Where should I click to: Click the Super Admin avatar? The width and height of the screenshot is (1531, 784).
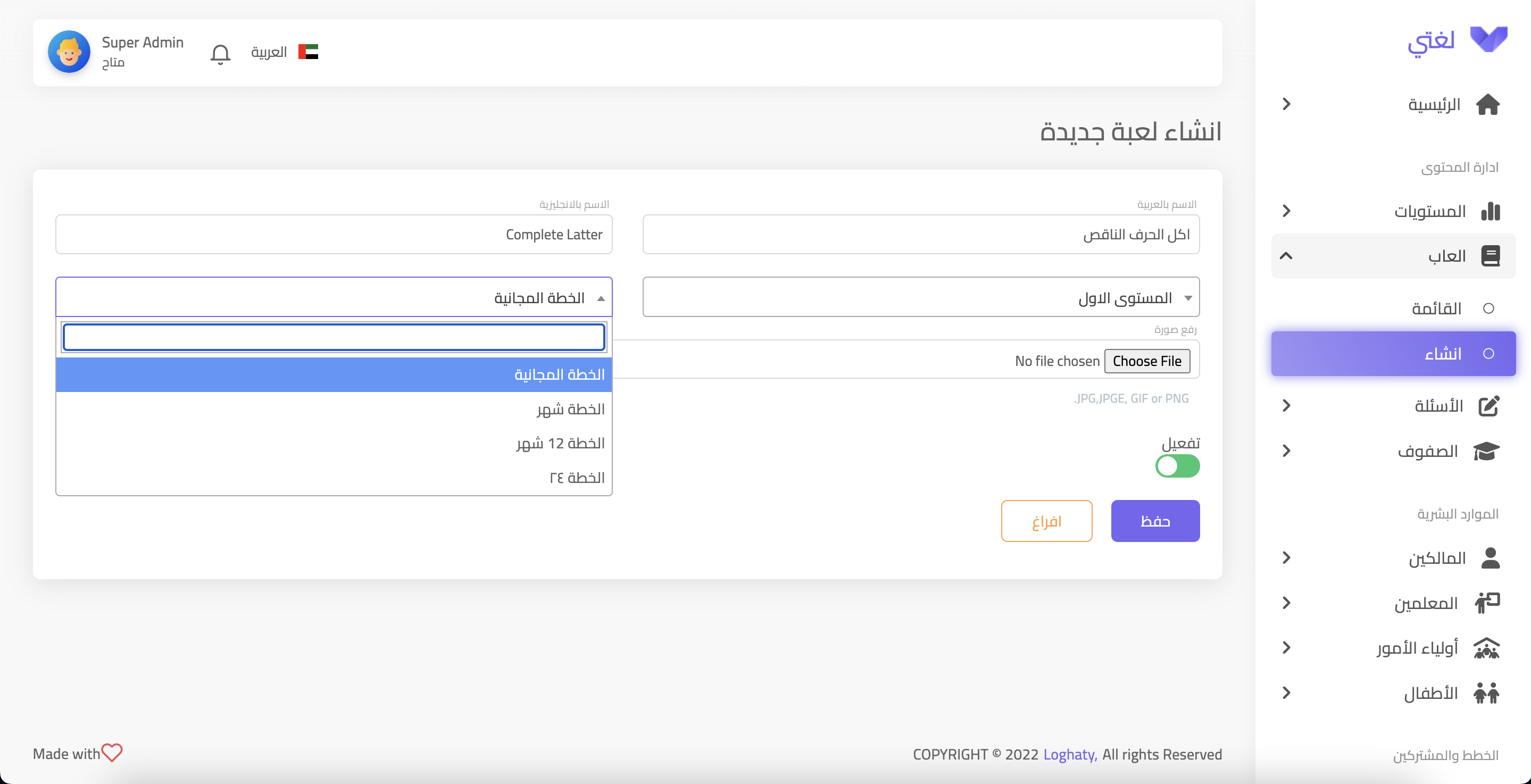click(69, 52)
